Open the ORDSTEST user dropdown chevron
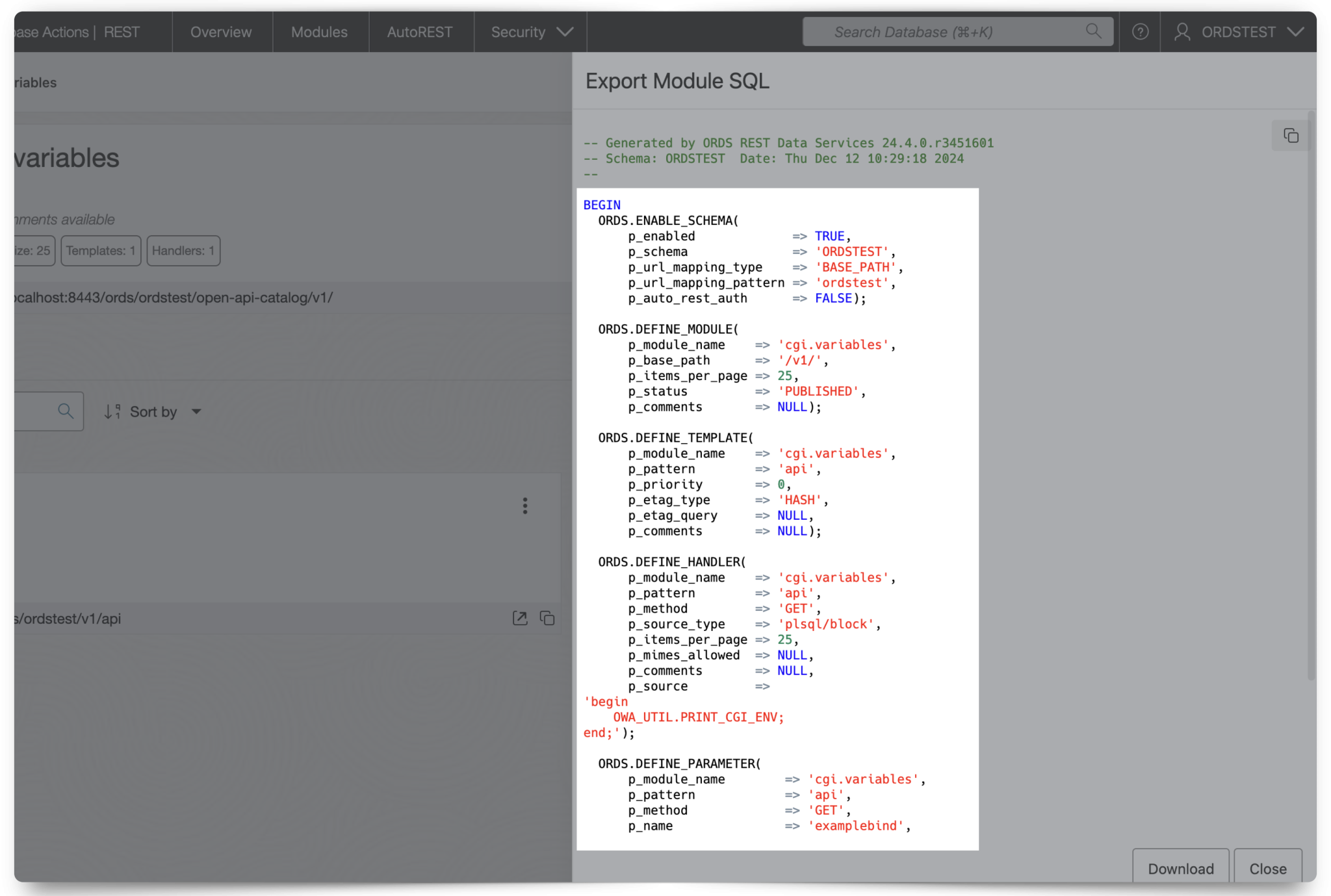 1295,32
